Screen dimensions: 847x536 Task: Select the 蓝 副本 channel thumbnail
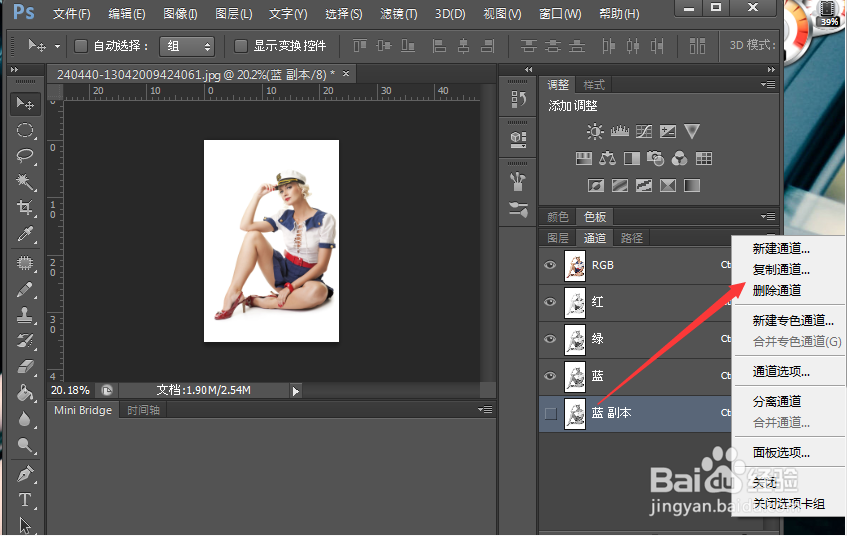point(575,414)
